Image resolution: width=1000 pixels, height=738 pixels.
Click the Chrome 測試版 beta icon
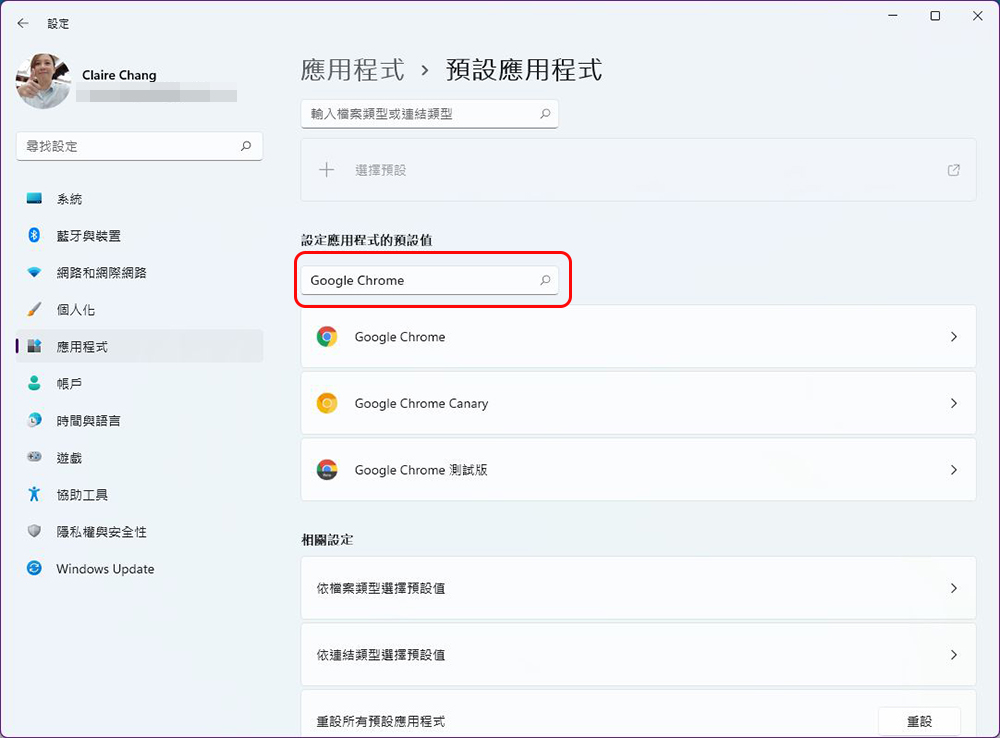[x=327, y=469]
